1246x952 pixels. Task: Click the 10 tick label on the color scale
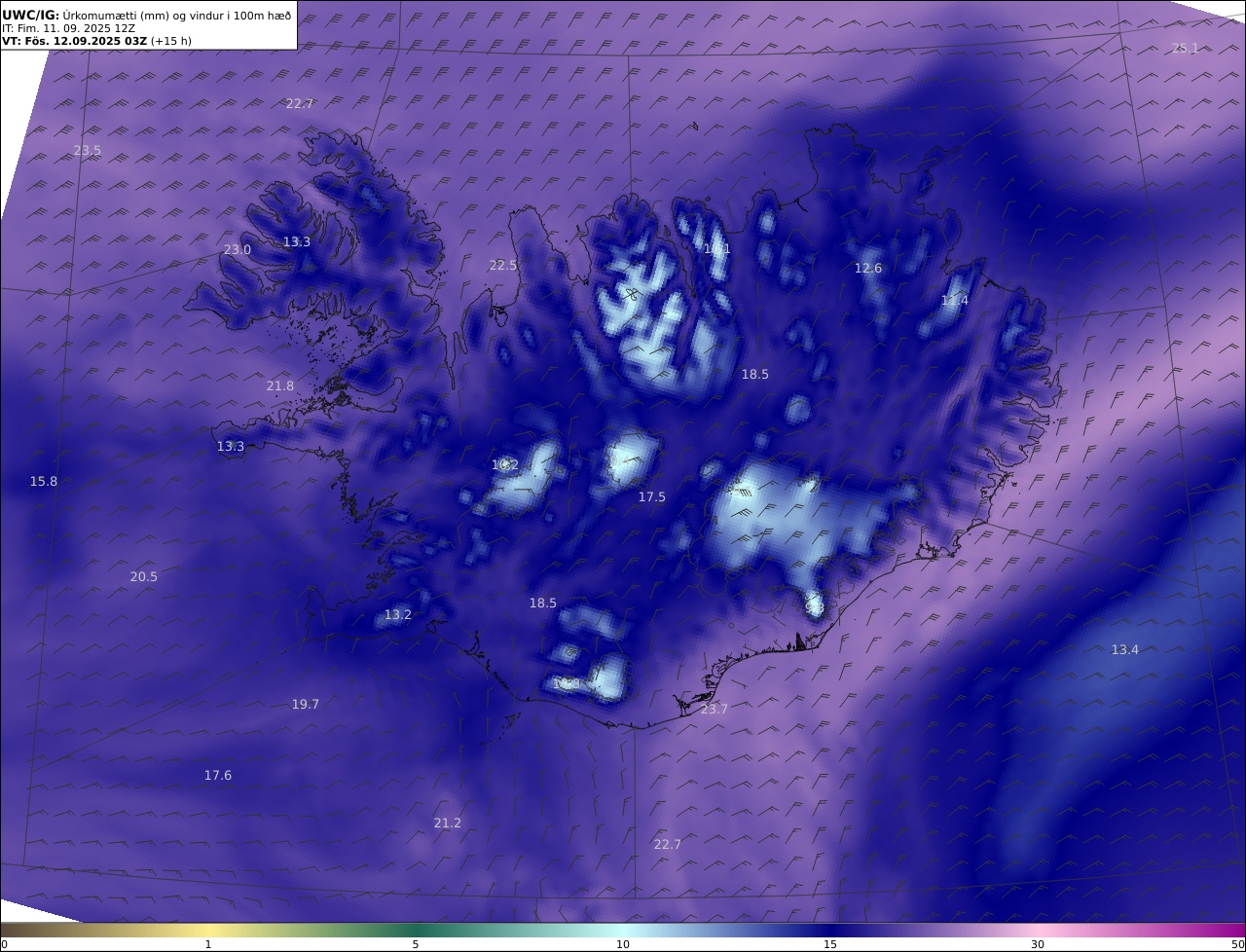623,944
